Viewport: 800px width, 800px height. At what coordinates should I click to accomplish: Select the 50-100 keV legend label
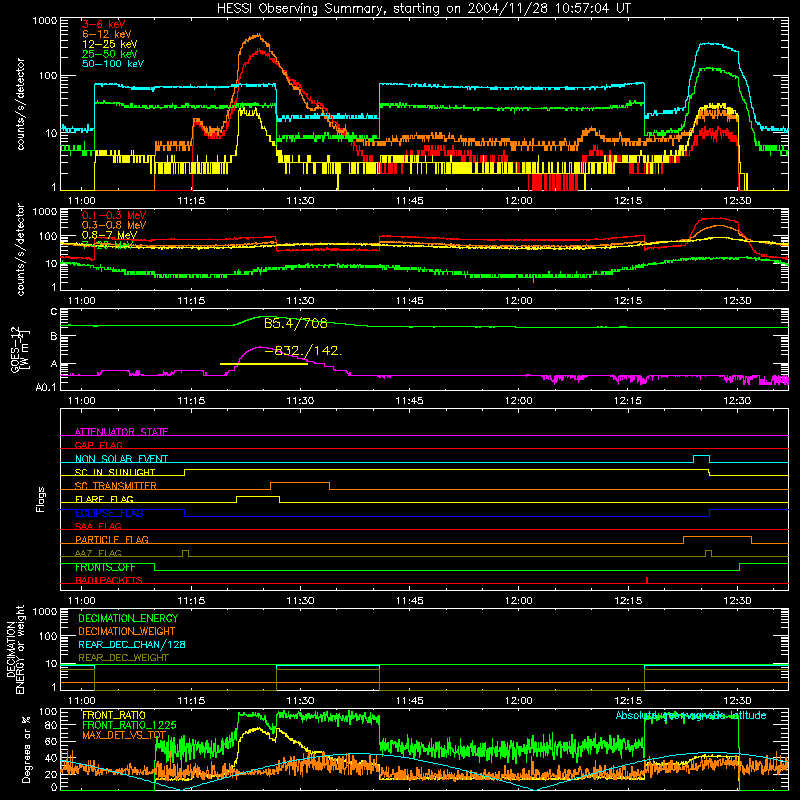[113, 64]
